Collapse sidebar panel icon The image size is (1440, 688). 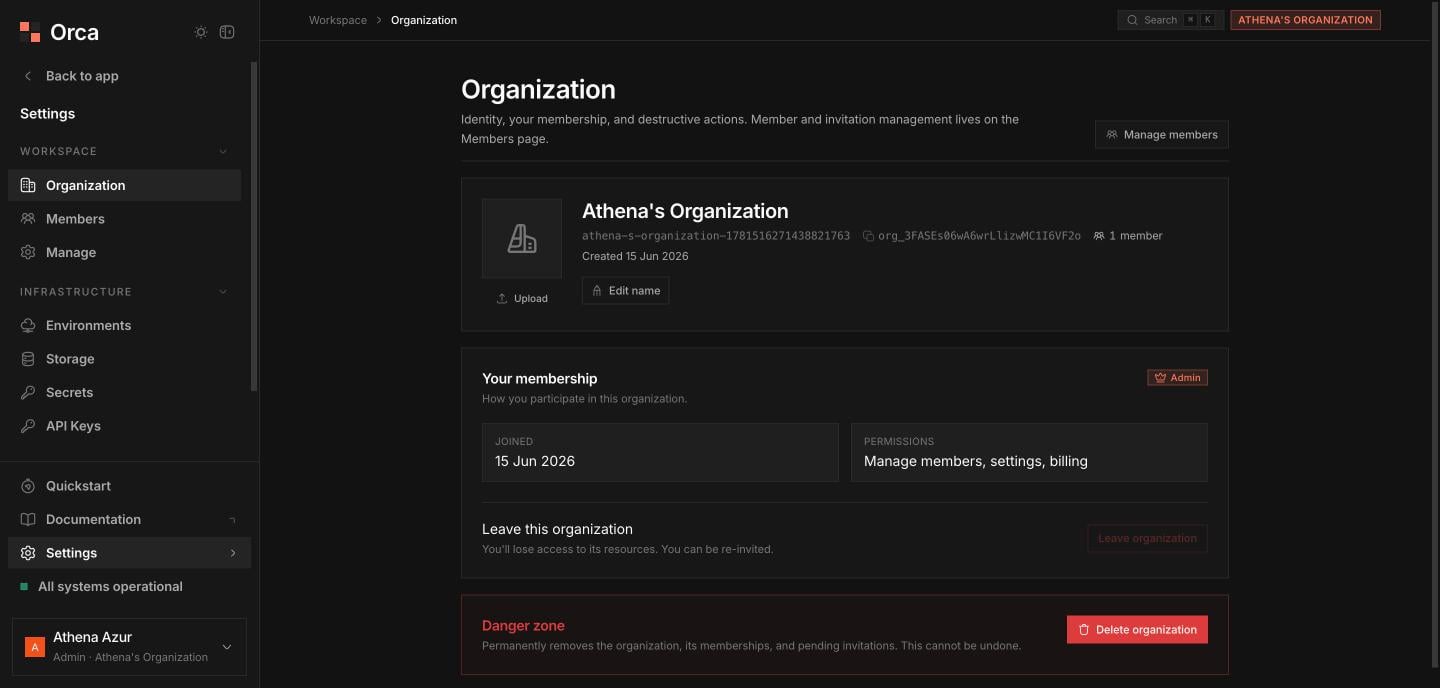(227, 32)
